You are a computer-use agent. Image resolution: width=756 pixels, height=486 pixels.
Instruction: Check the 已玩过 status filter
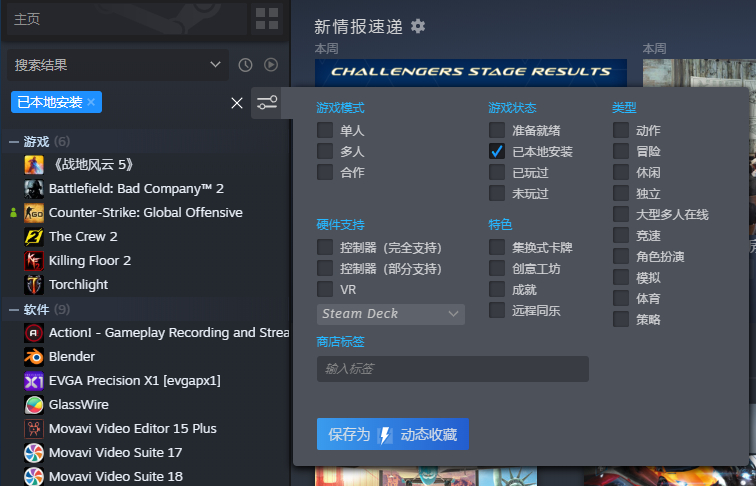pos(497,172)
